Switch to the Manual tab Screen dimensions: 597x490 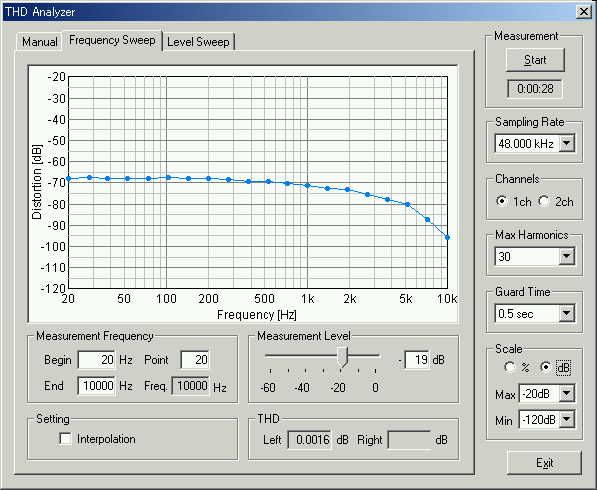pos(39,41)
